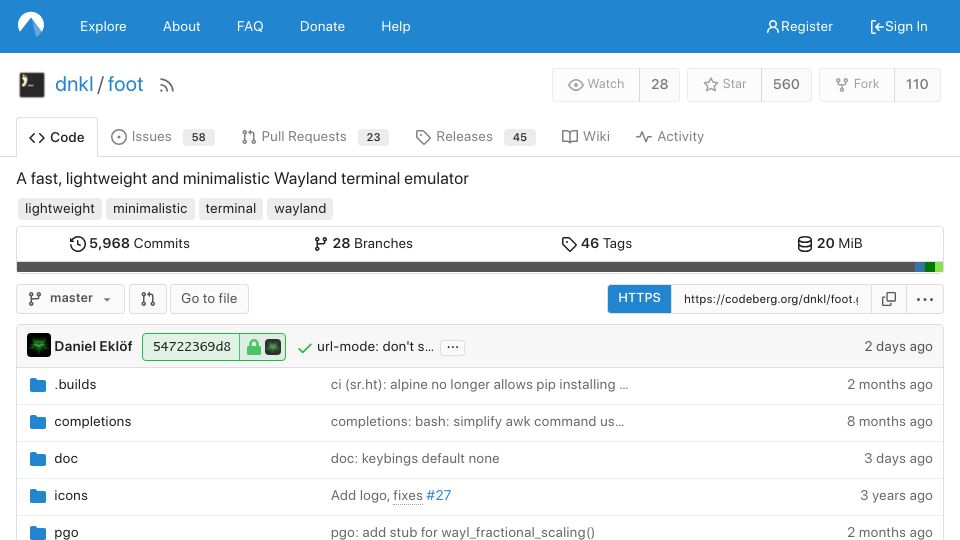Open the dnkl owner profile link

pos(74,84)
